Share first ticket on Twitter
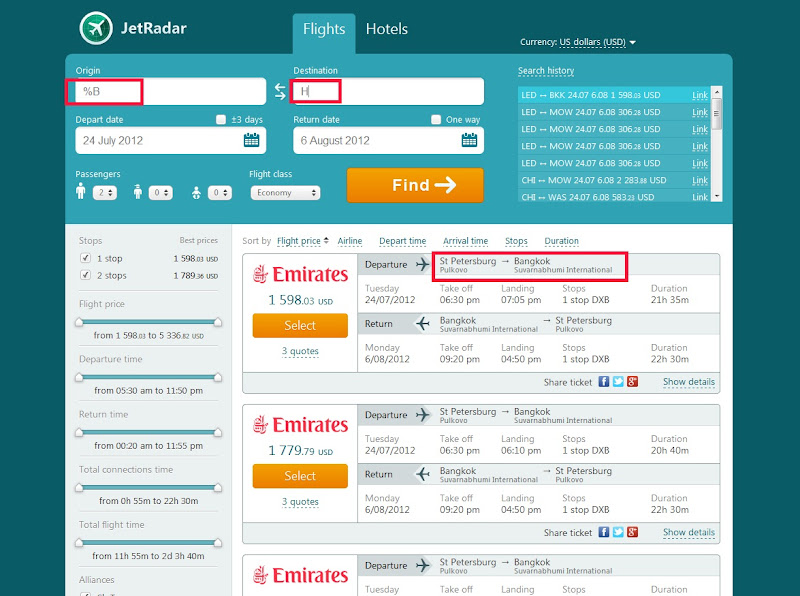This screenshot has height=596, width=800. (618, 382)
